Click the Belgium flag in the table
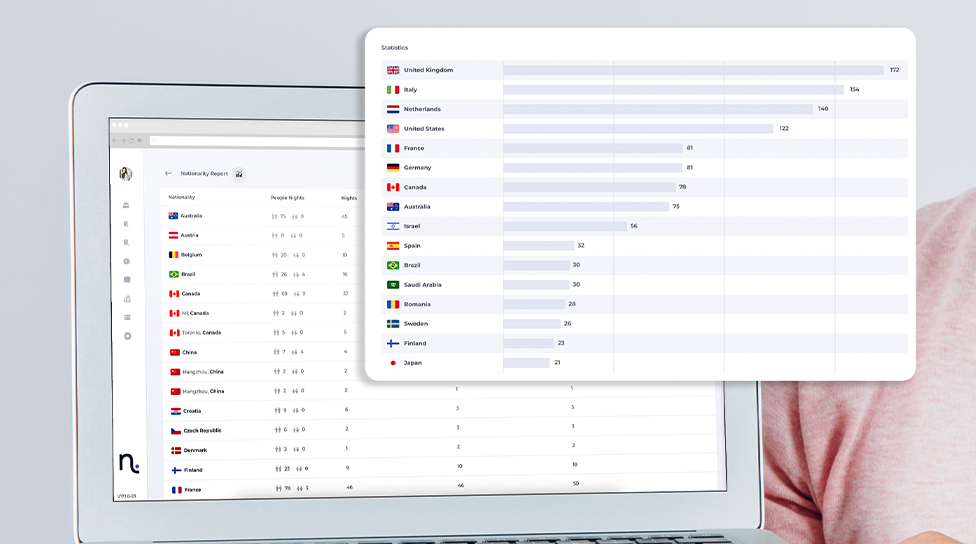This screenshot has width=976, height=544. point(174,255)
